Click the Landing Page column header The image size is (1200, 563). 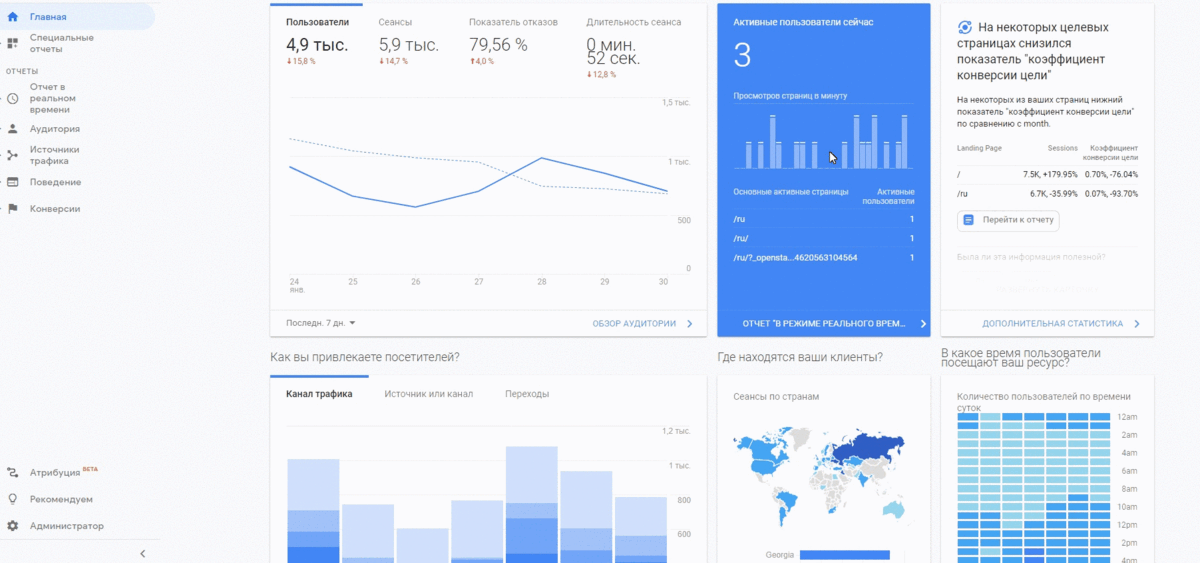(979, 148)
